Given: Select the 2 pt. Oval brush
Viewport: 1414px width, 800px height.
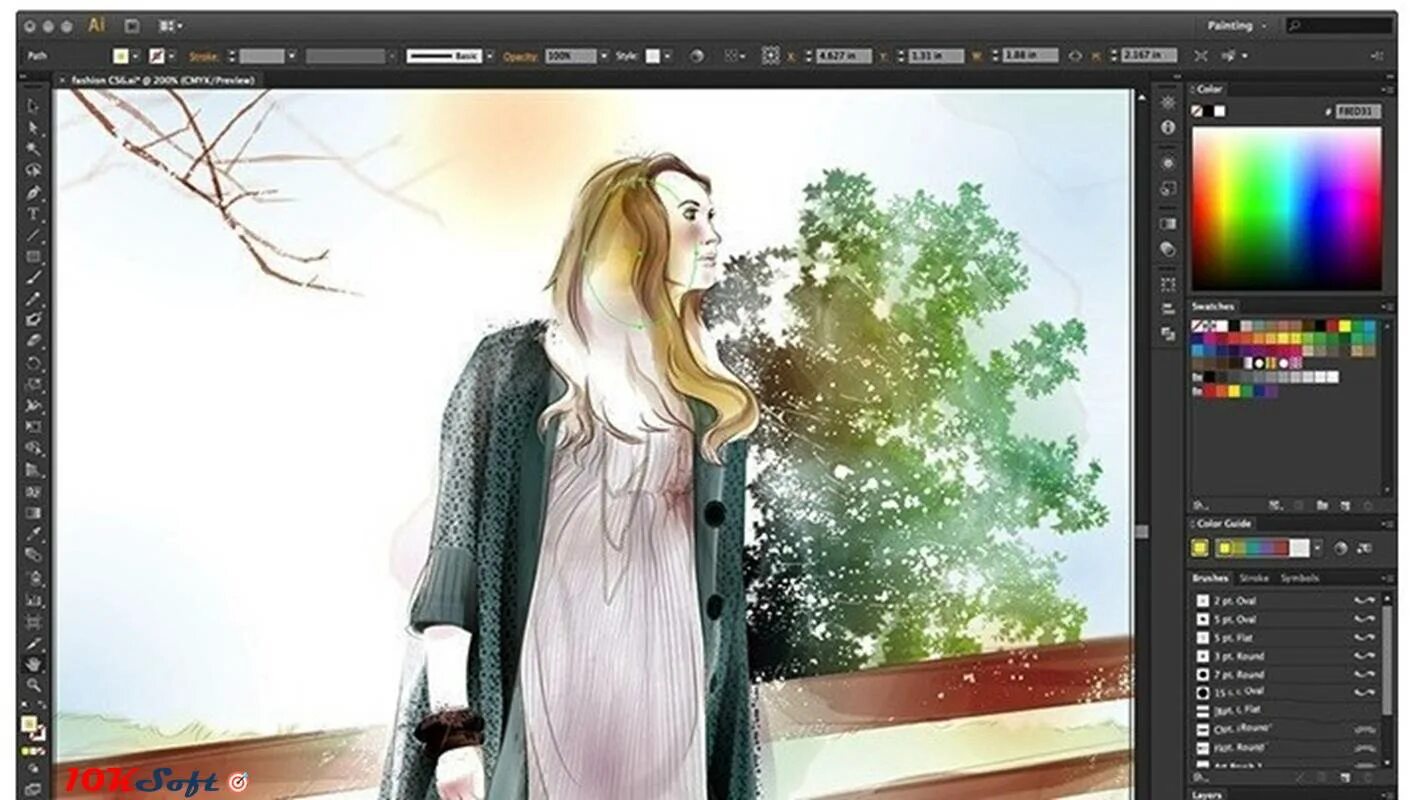Looking at the screenshot, I should (x=1285, y=600).
